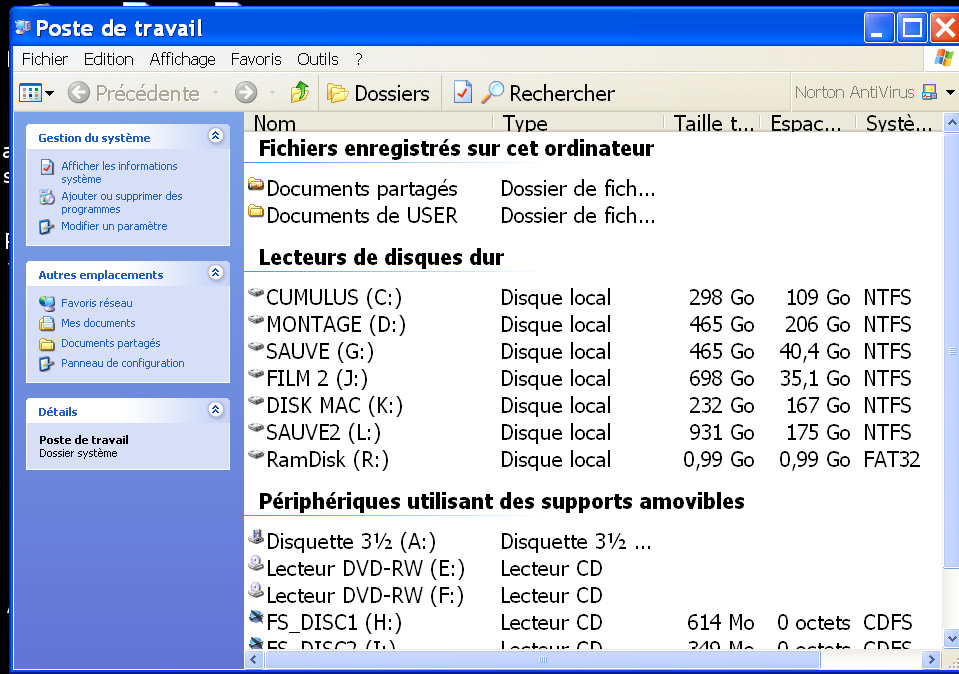Click the horizontal scrollbar thumb
Screen dimensions: 959x674
(543, 660)
